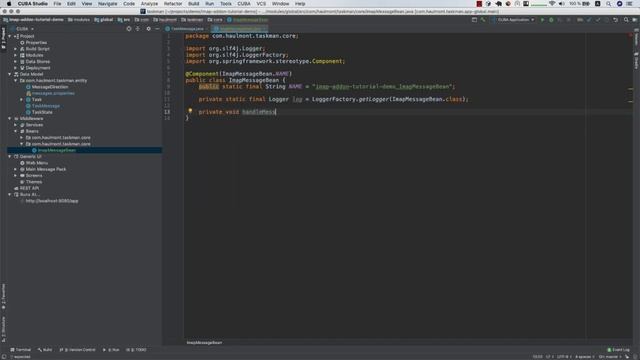Viewport: 640px width, 360px height.
Task: Open the TODO tool window
Action: [x=136, y=350]
